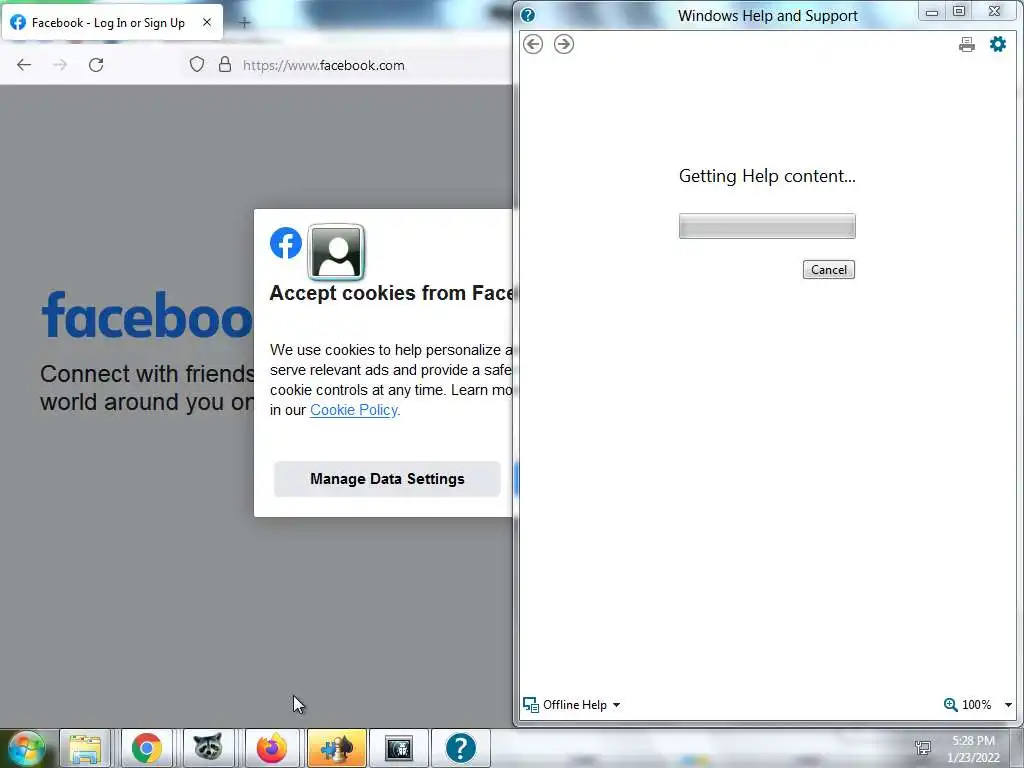Viewport: 1024px width, 768px height.
Task: Launch Google Chrome from the taskbar
Action: pyautogui.click(x=146, y=748)
